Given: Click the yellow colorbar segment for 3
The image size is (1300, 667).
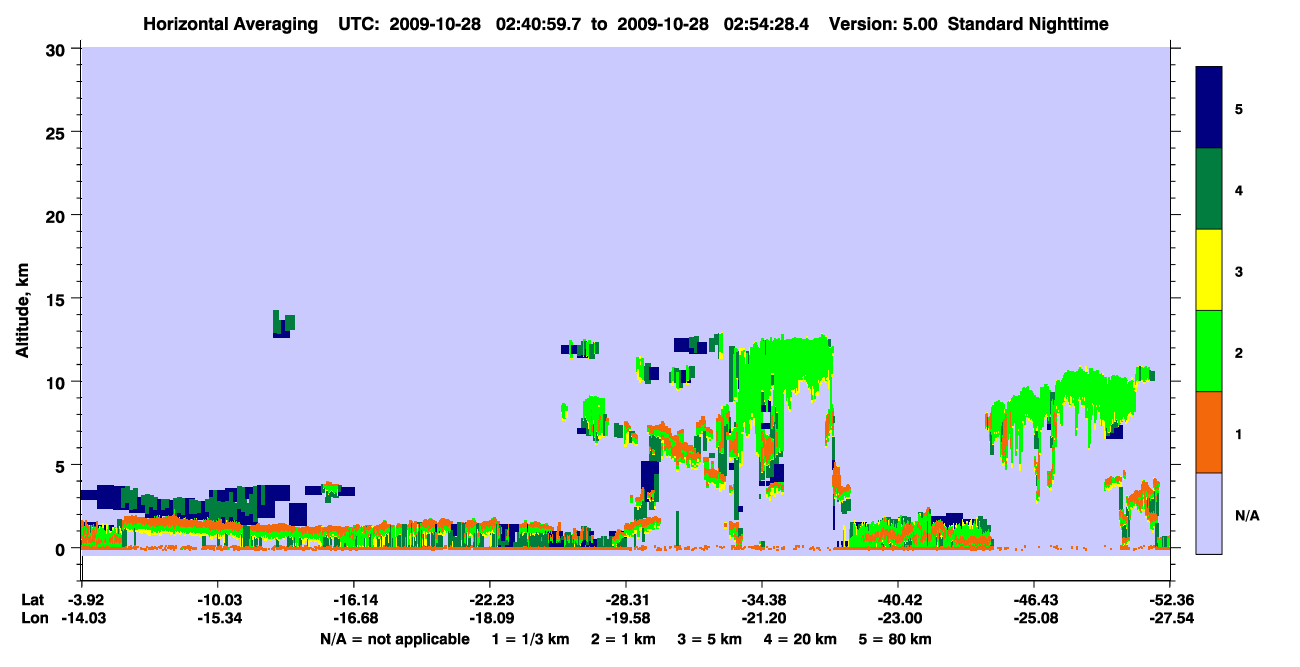Looking at the screenshot, I should click(x=1209, y=270).
